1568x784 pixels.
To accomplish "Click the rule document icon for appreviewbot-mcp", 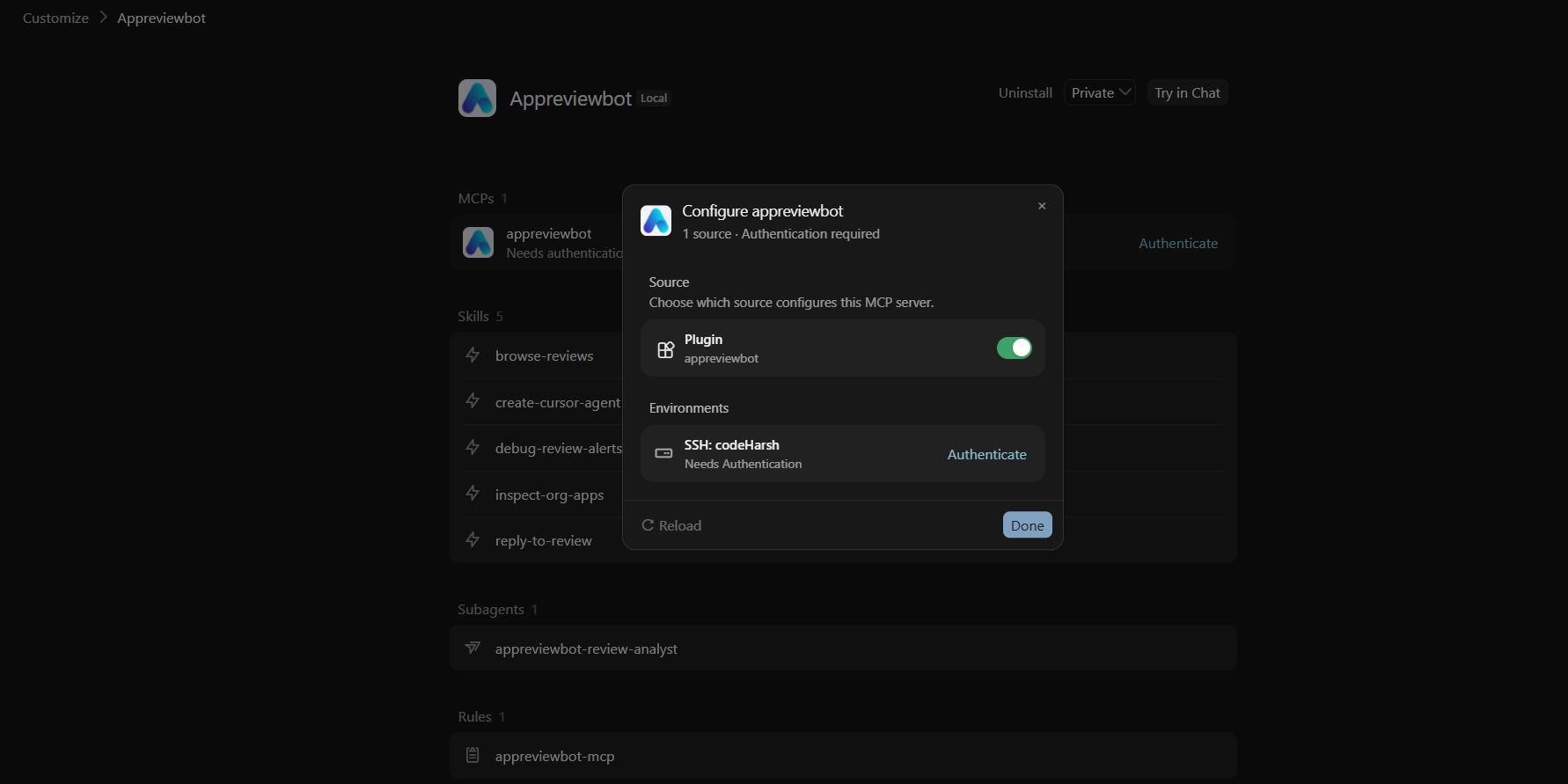I will coord(473,755).
